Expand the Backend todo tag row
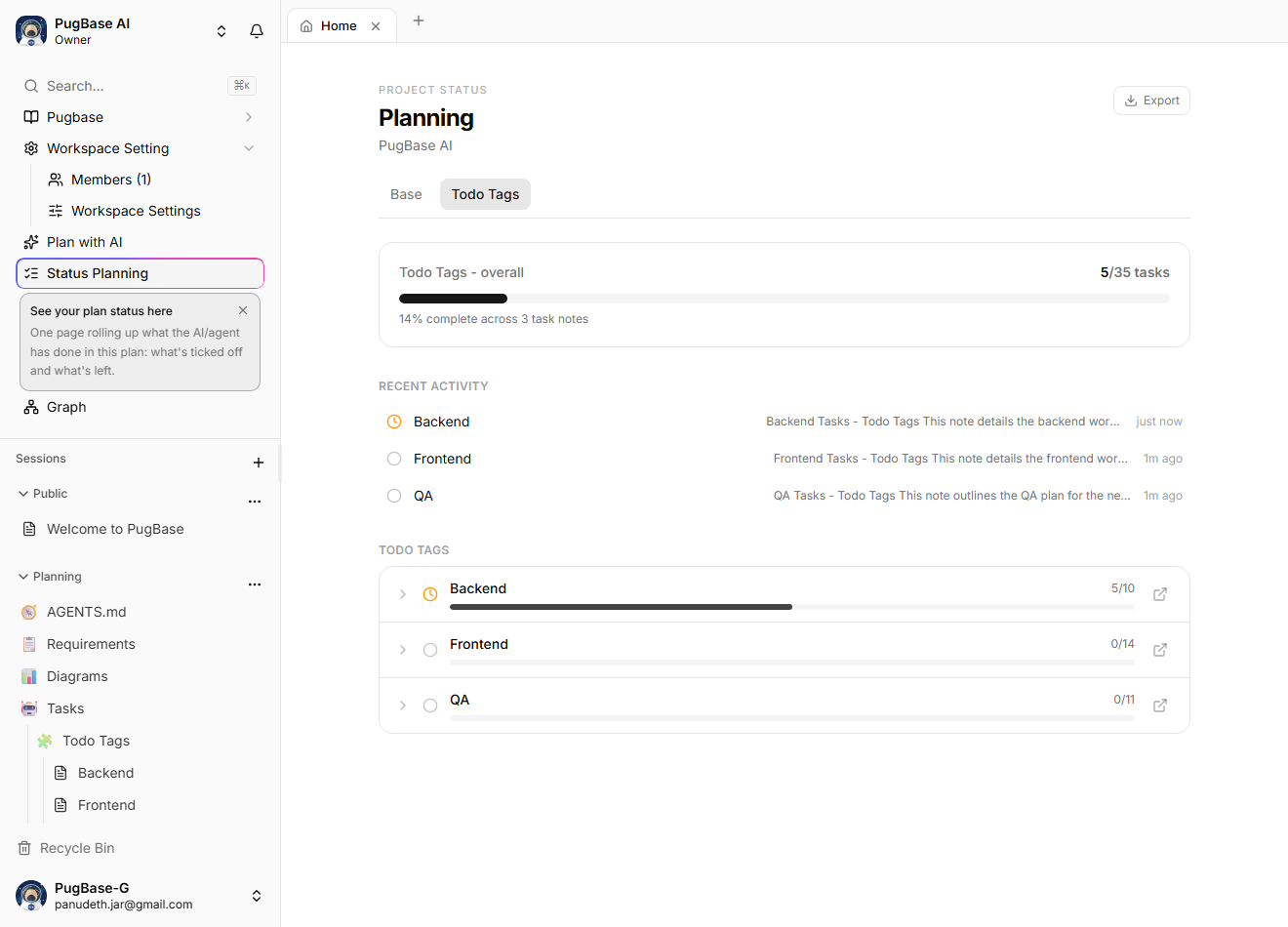 [x=403, y=594]
